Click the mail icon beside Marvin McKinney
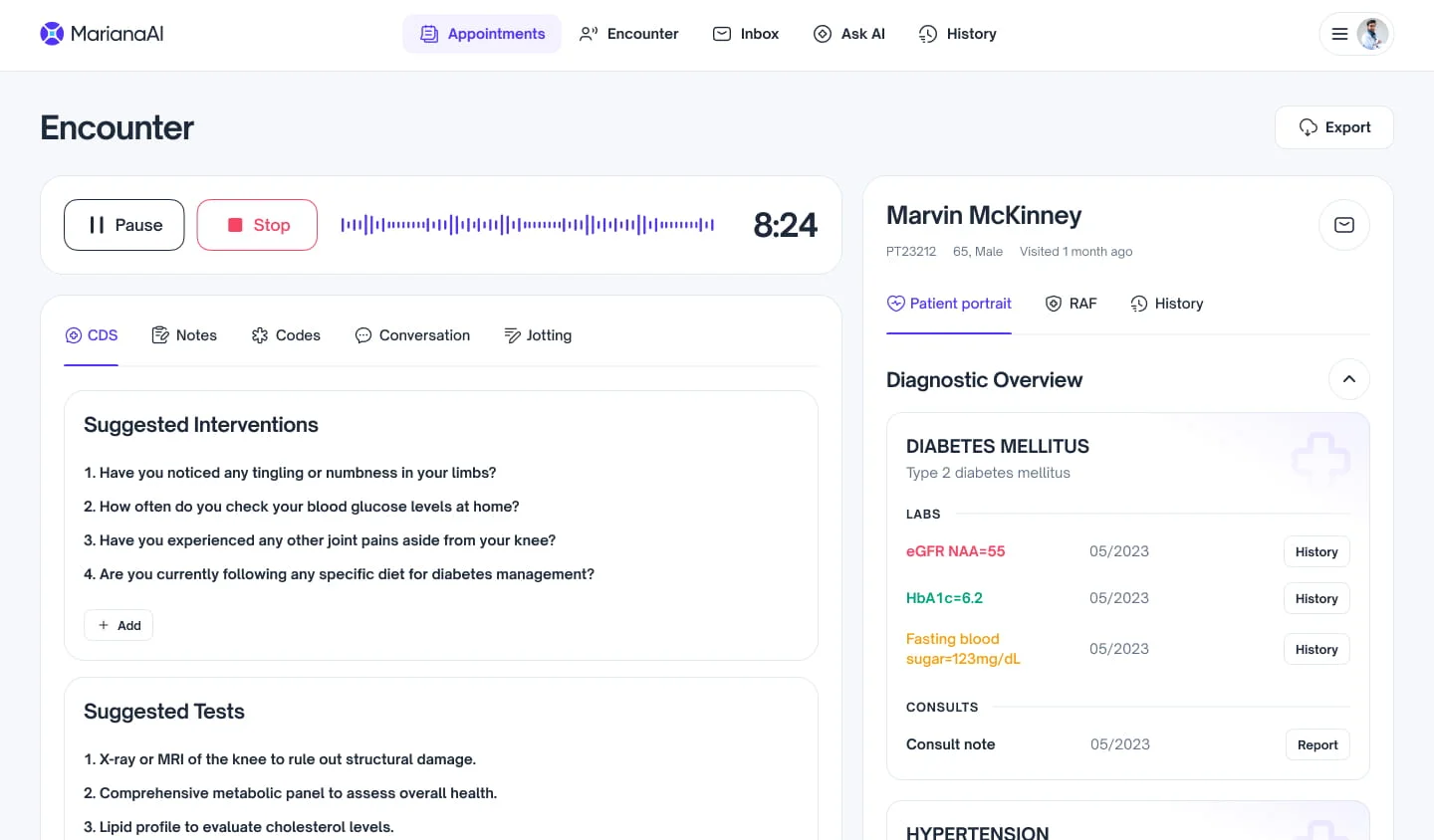Screen dimensions: 1434x840 tap(1344, 225)
